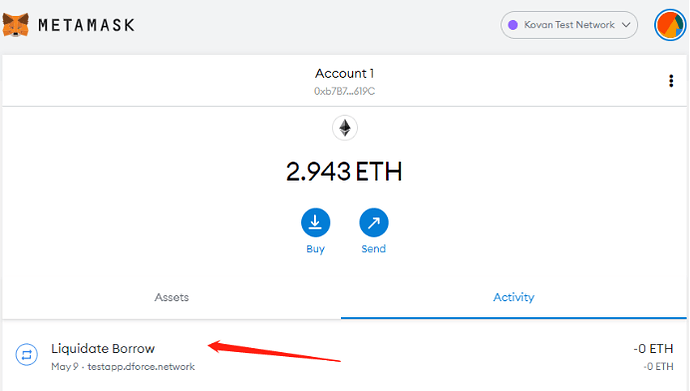This screenshot has width=690, height=391.
Task: Click the -0 ETH transaction amount
Action: click(653, 349)
